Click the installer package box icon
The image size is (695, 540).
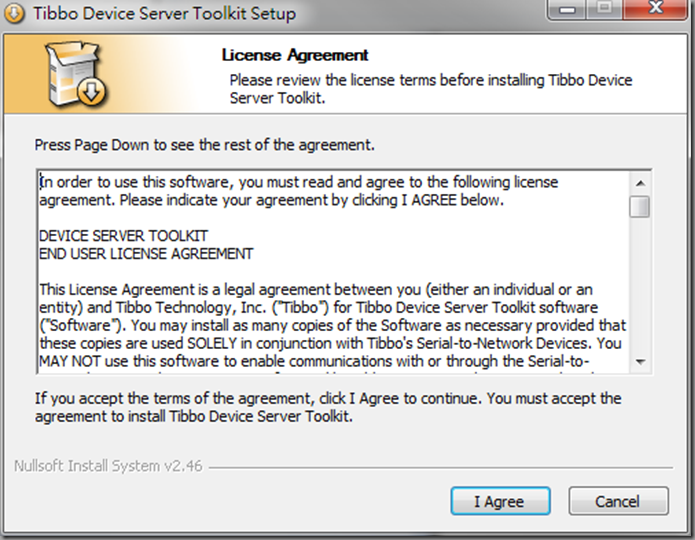click(x=76, y=74)
